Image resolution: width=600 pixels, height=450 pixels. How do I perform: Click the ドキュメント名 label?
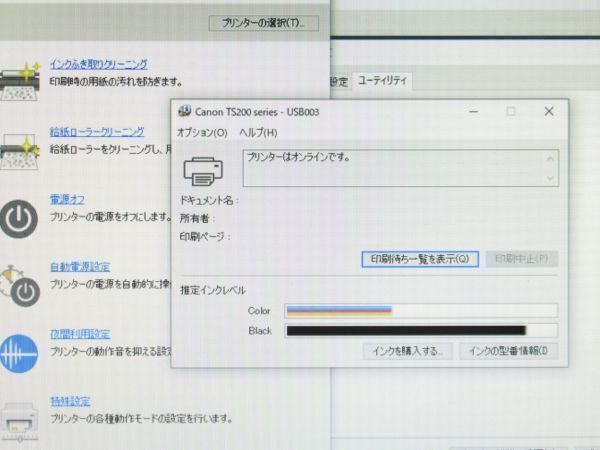click(209, 200)
